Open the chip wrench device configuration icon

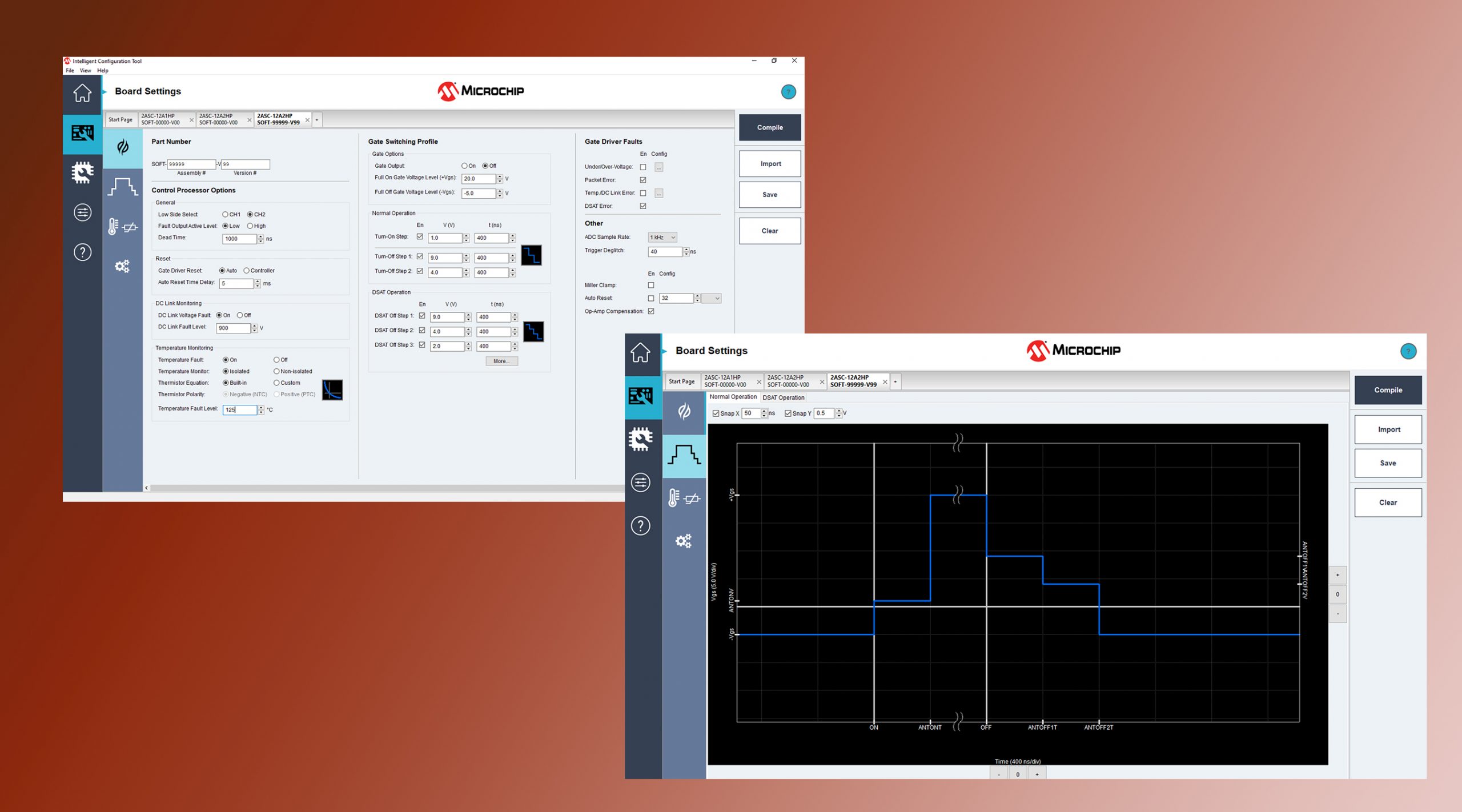(x=82, y=172)
